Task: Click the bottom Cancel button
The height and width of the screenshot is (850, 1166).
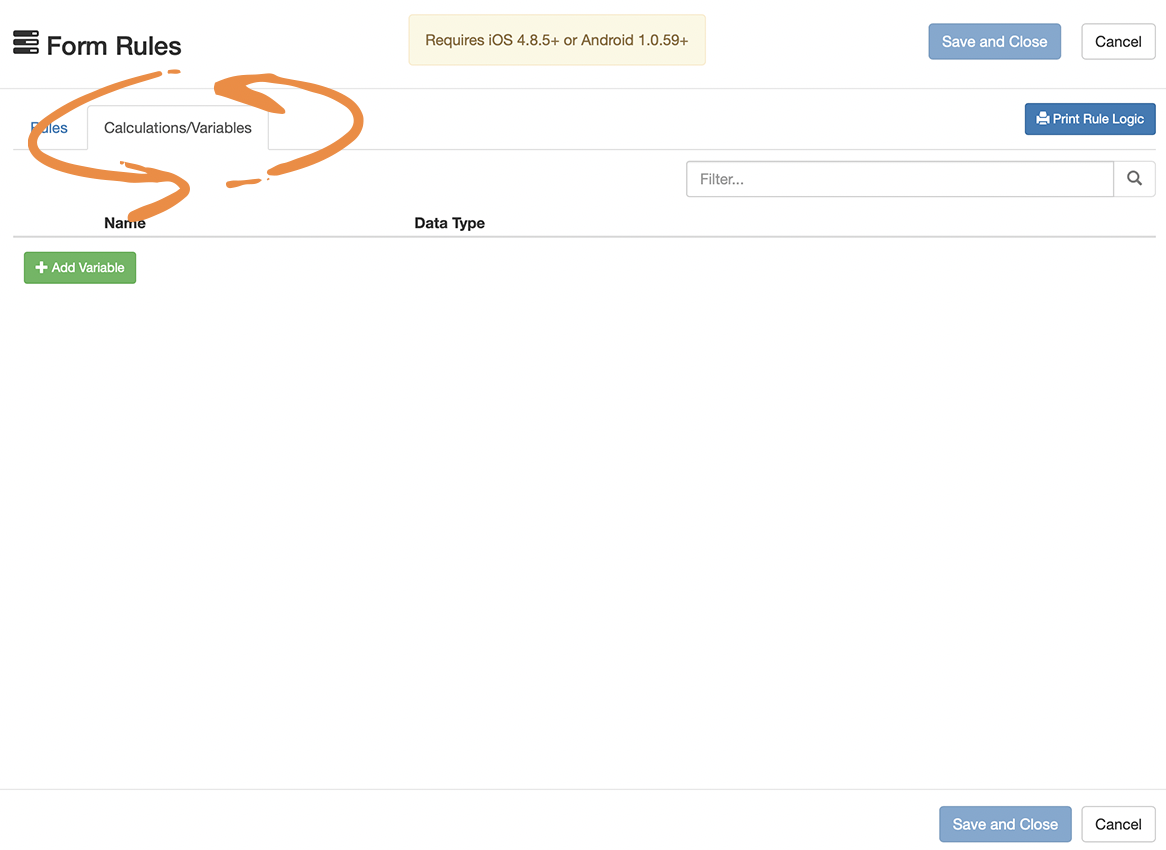Action: tap(1117, 824)
